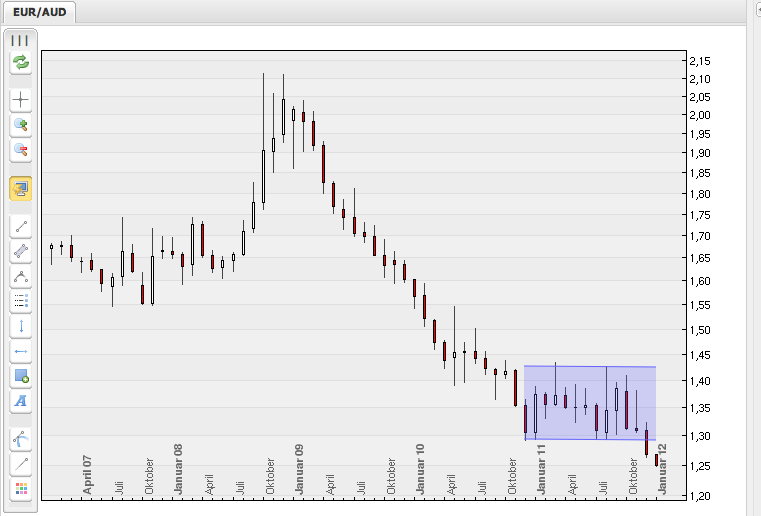Click the 'Januar 11' axis label
The width and height of the screenshot is (761, 516).
(541, 468)
